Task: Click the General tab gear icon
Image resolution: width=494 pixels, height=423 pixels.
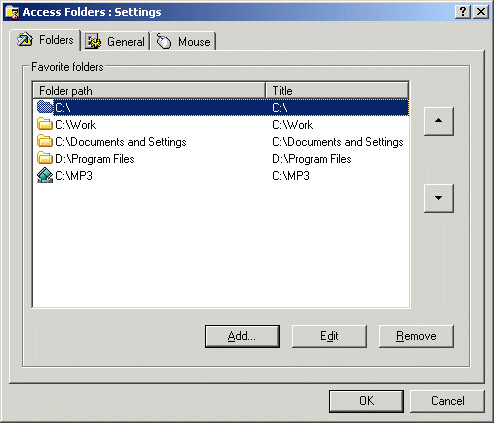Action: pyautogui.click(x=93, y=41)
